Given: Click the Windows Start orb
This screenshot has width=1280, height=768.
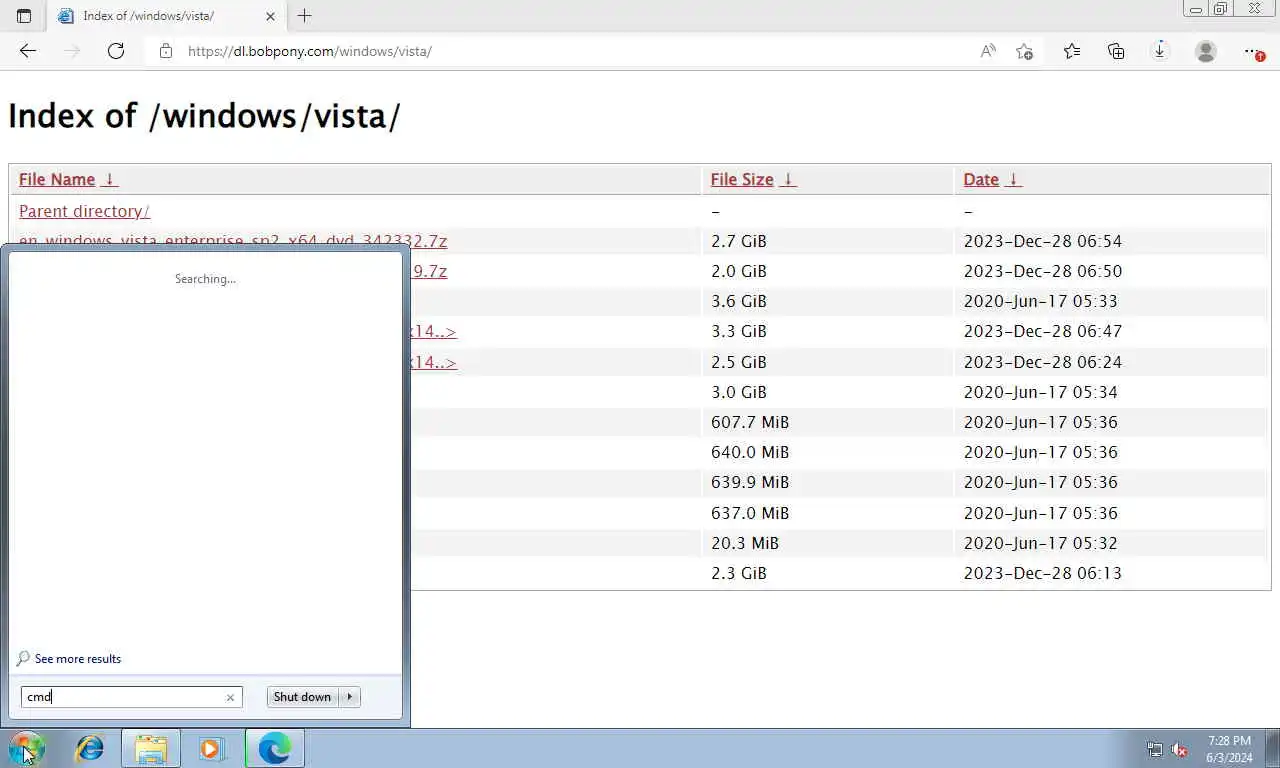Looking at the screenshot, I should tap(26, 748).
